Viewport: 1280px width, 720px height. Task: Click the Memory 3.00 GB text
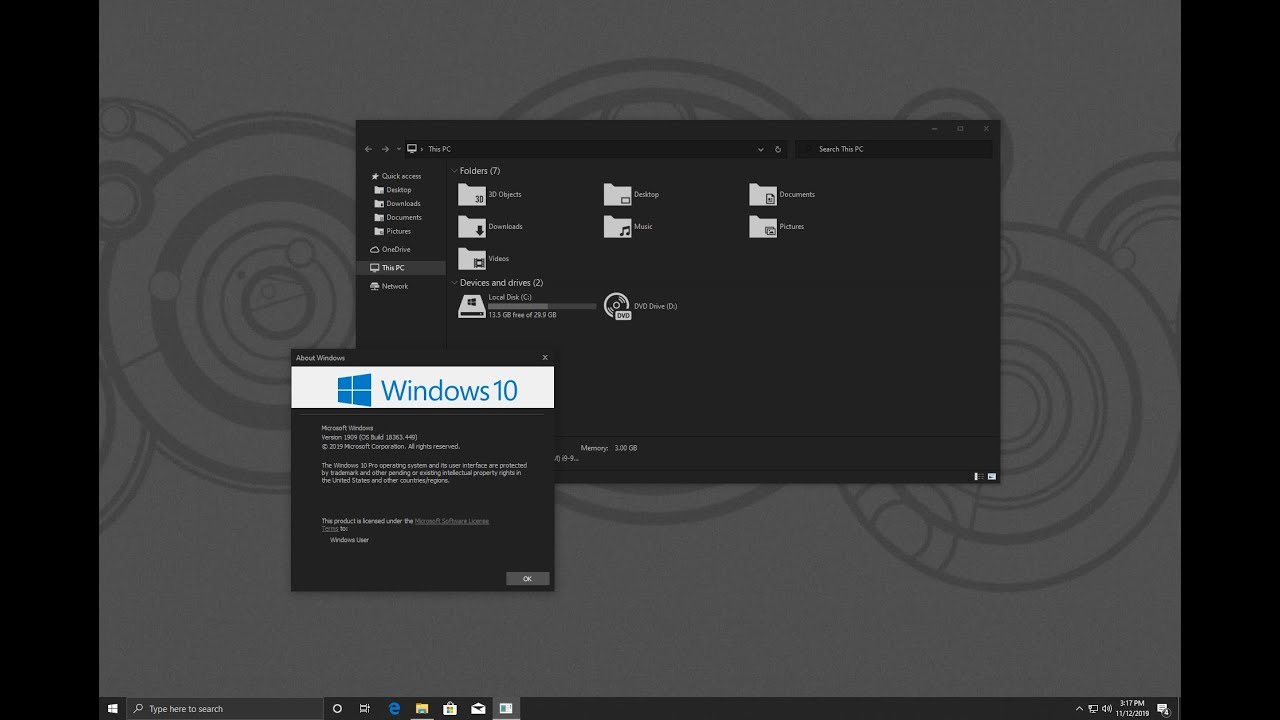pos(609,448)
